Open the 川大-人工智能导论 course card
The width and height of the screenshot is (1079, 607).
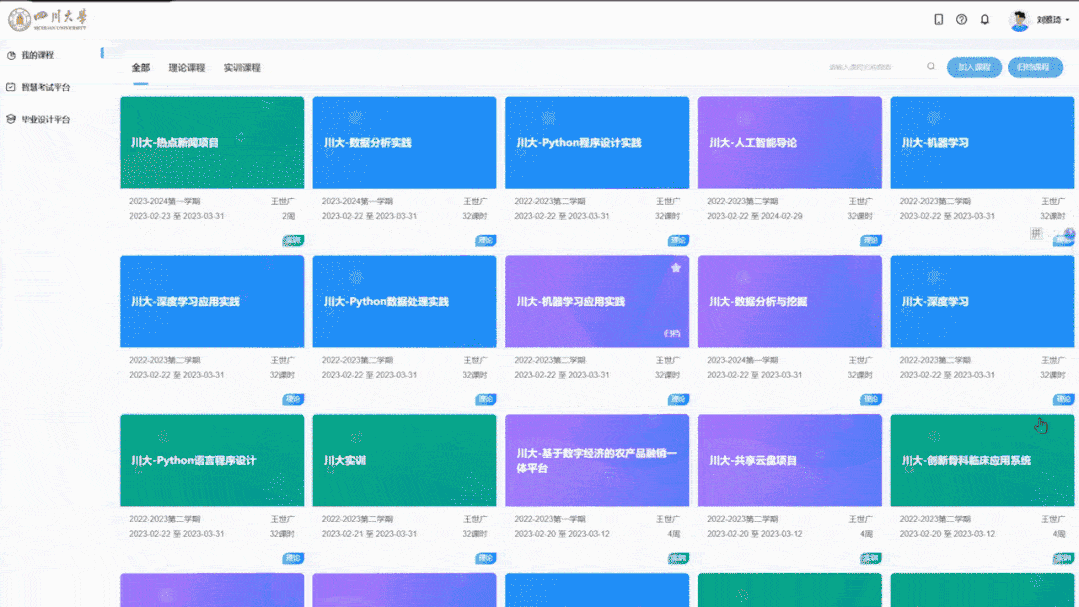click(x=789, y=142)
